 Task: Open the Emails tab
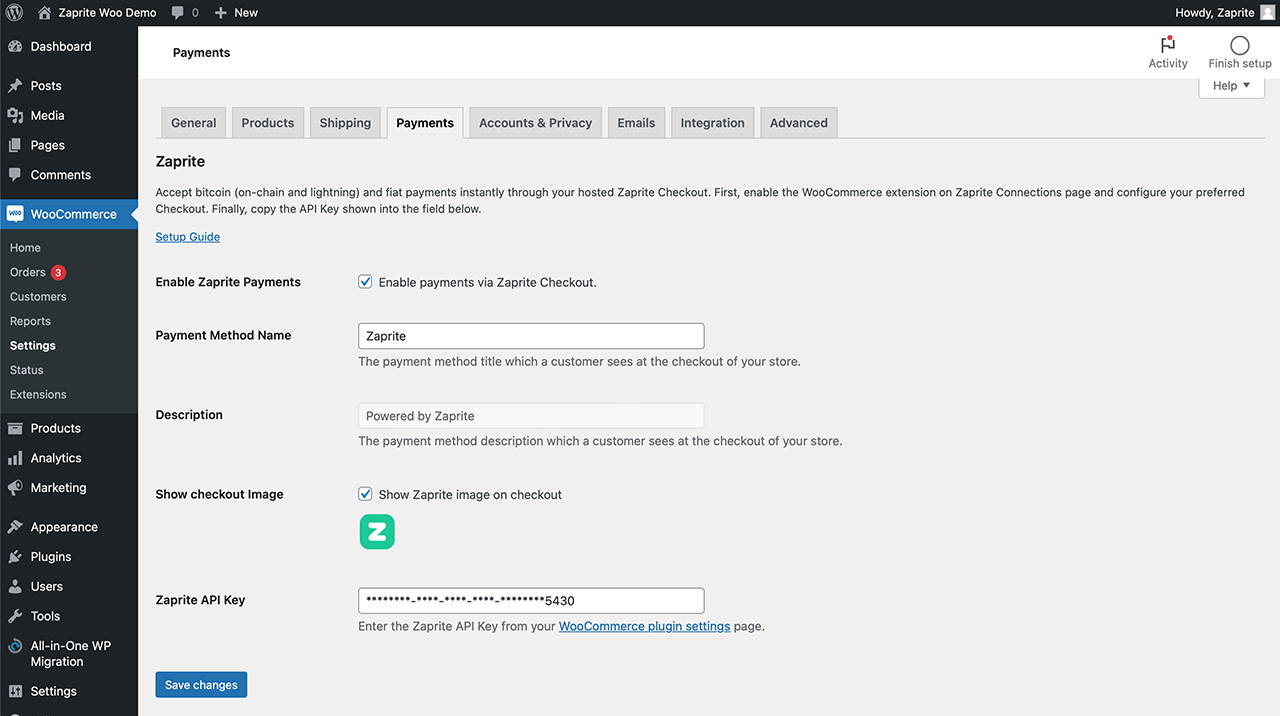tap(636, 123)
